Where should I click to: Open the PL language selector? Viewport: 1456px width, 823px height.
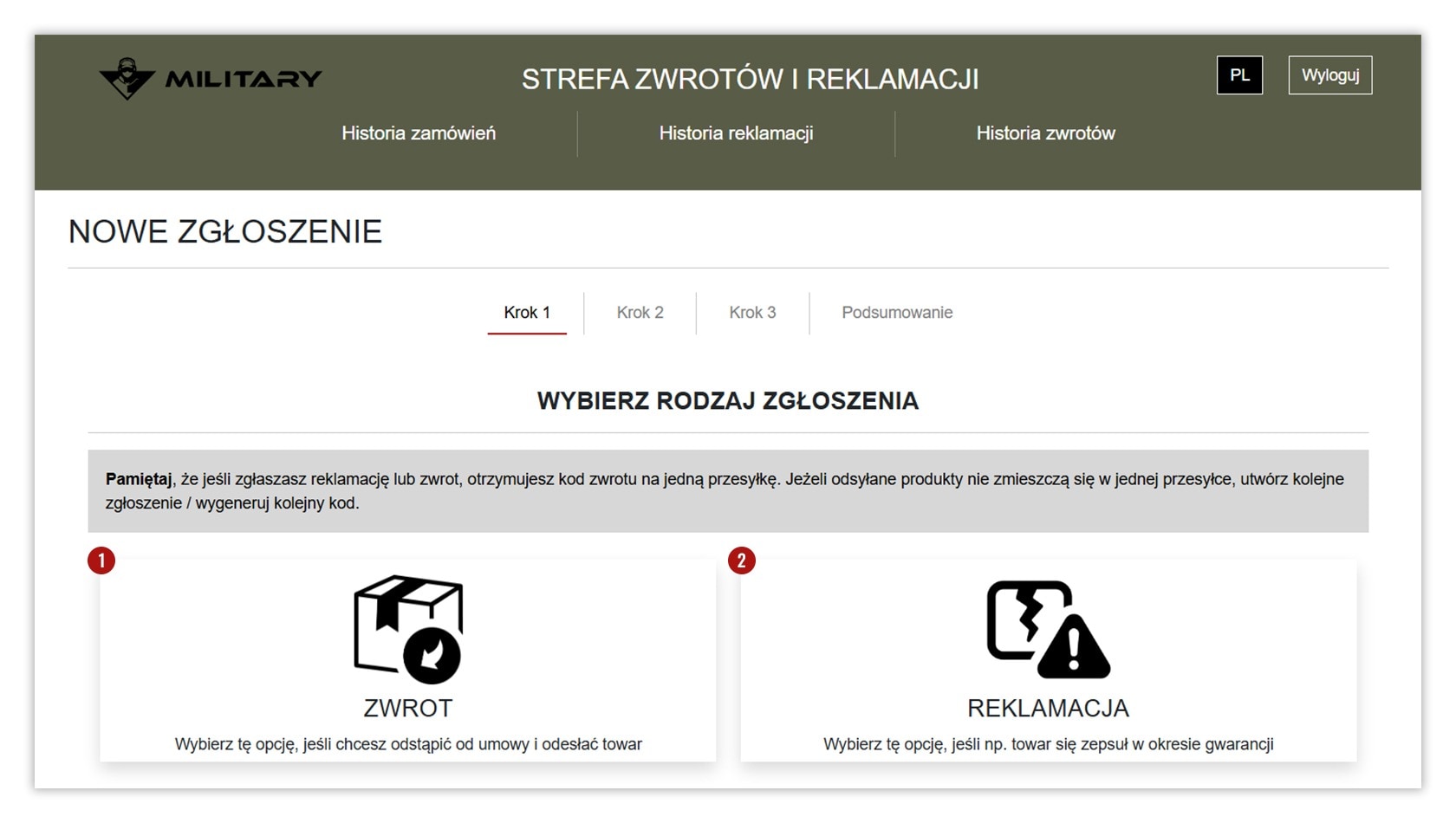(x=1240, y=75)
